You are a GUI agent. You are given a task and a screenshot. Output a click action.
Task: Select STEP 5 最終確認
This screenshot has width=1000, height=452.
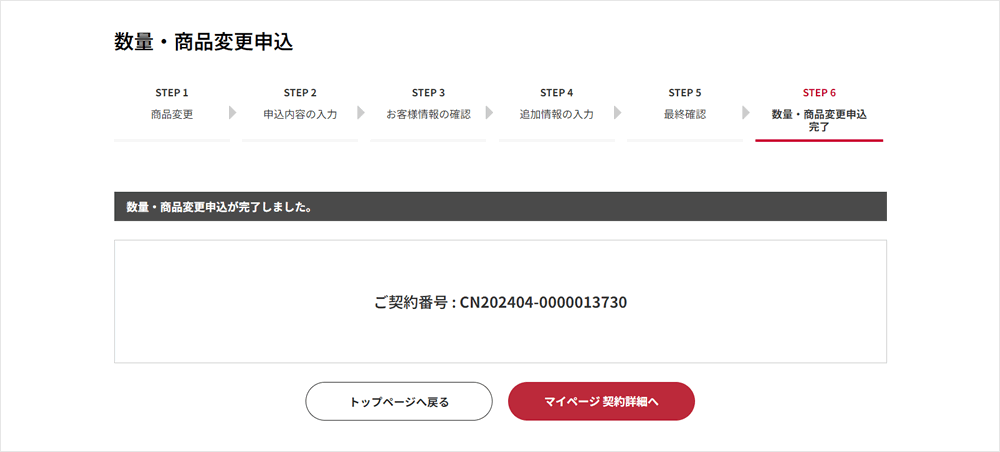coord(685,104)
